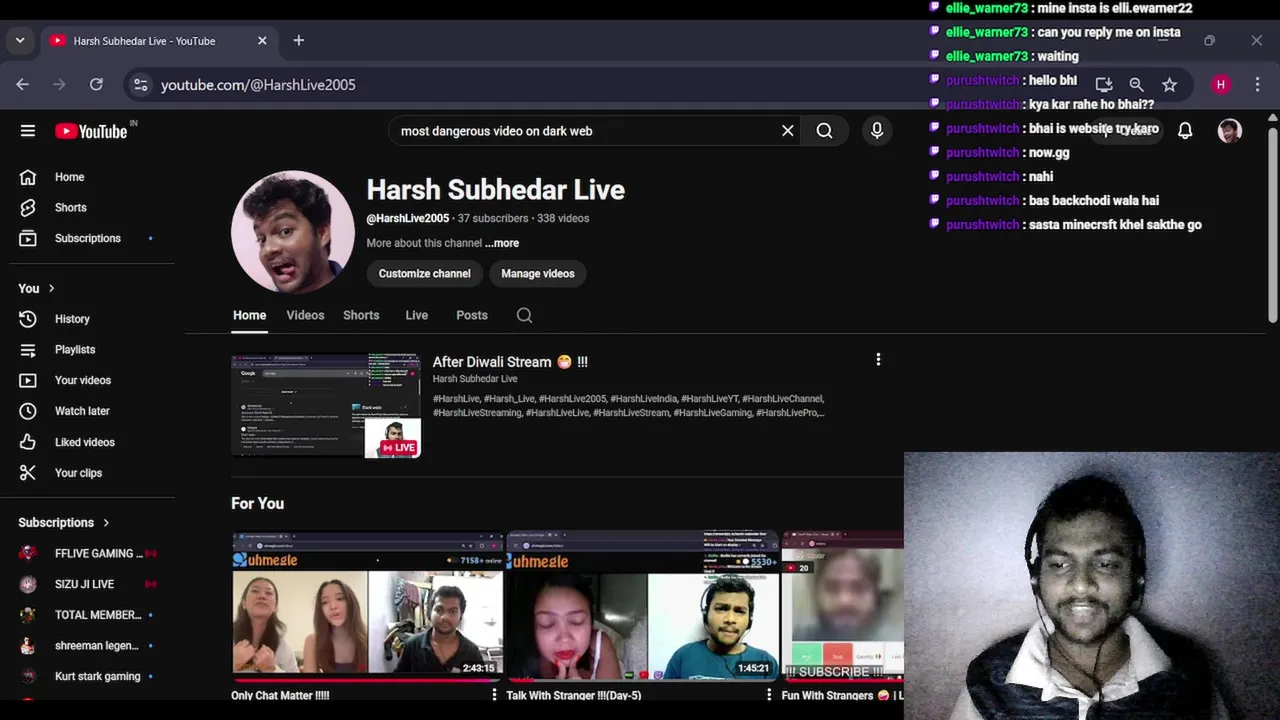Expand channel description with ...more
The height and width of the screenshot is (720, 1280).
coord(502,243)
